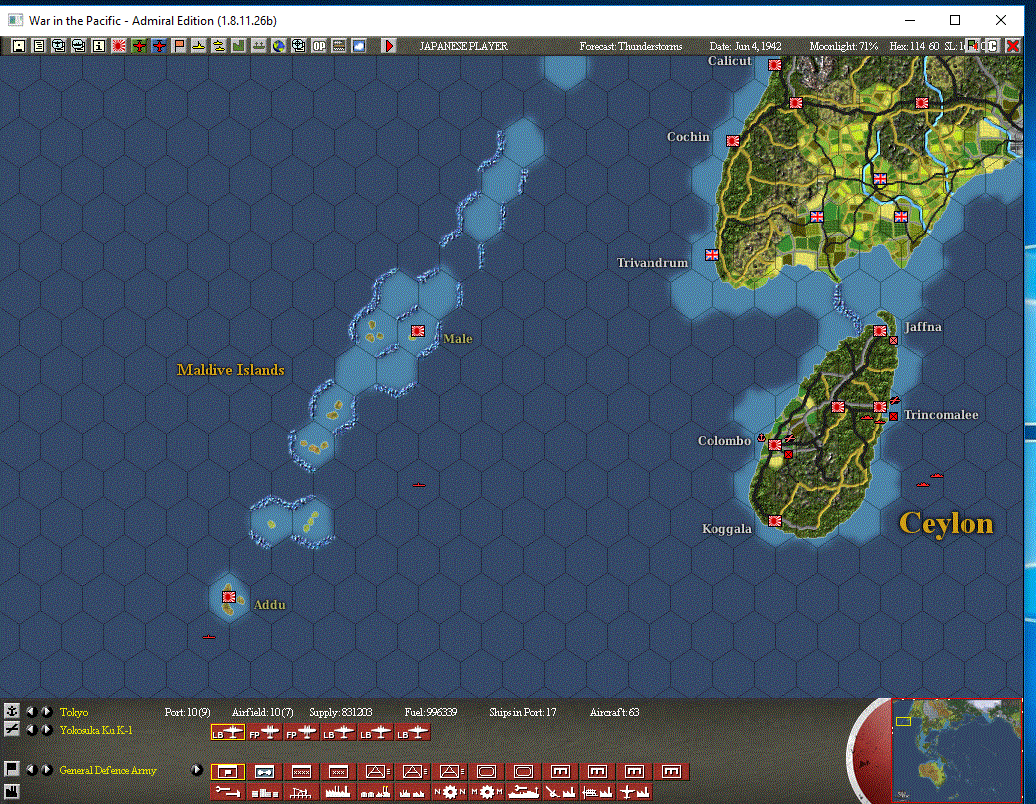The height and width of the screenshot is (804, 1036).
Task: Click the first square toolbar icon
Action: coord(18,46)
